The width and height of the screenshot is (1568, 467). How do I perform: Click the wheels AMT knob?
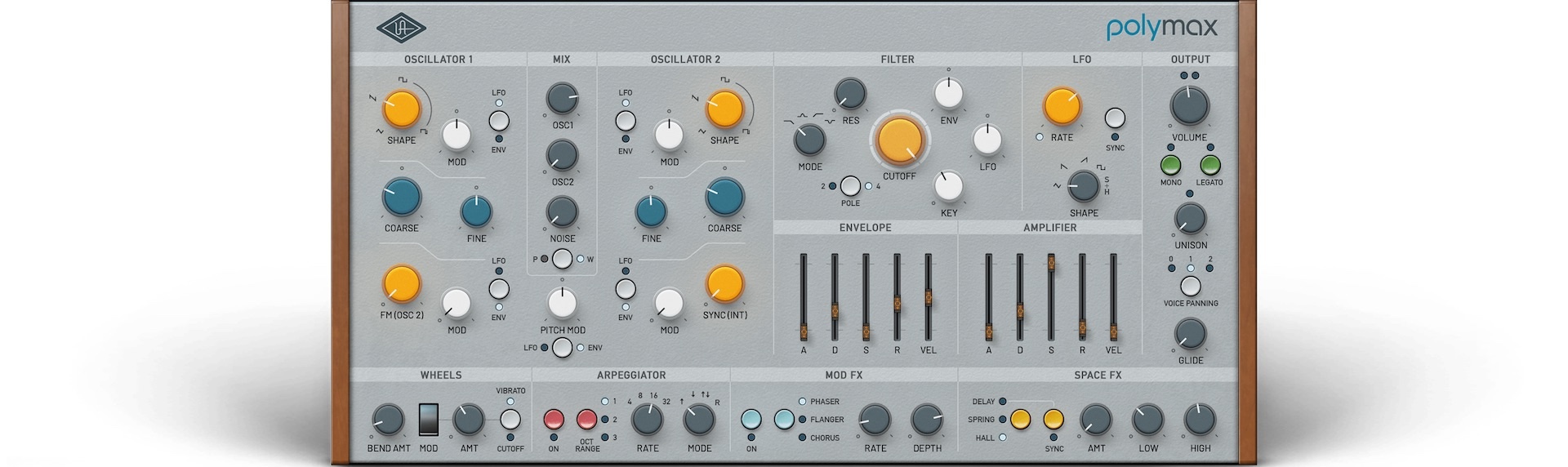pyautogui.click(x=469, y=420)
